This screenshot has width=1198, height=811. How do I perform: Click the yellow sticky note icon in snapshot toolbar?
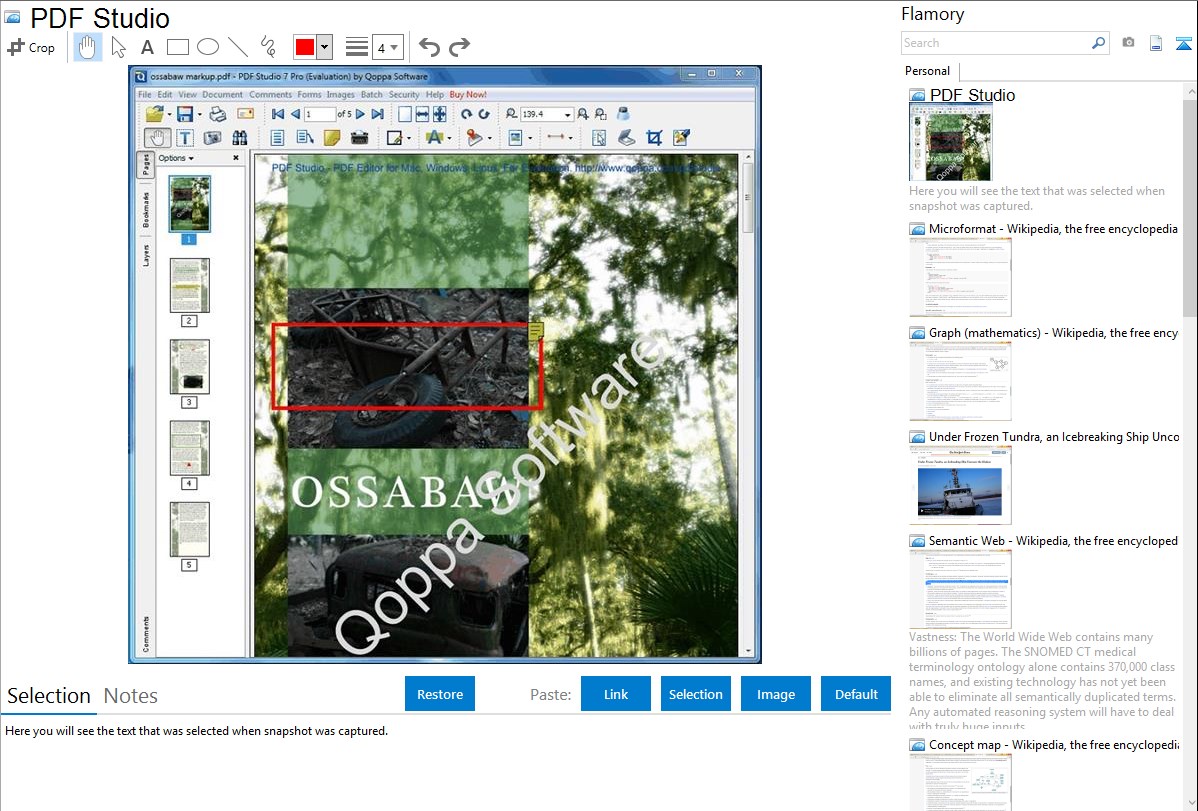pyautogui.click(x=332, y=138)
